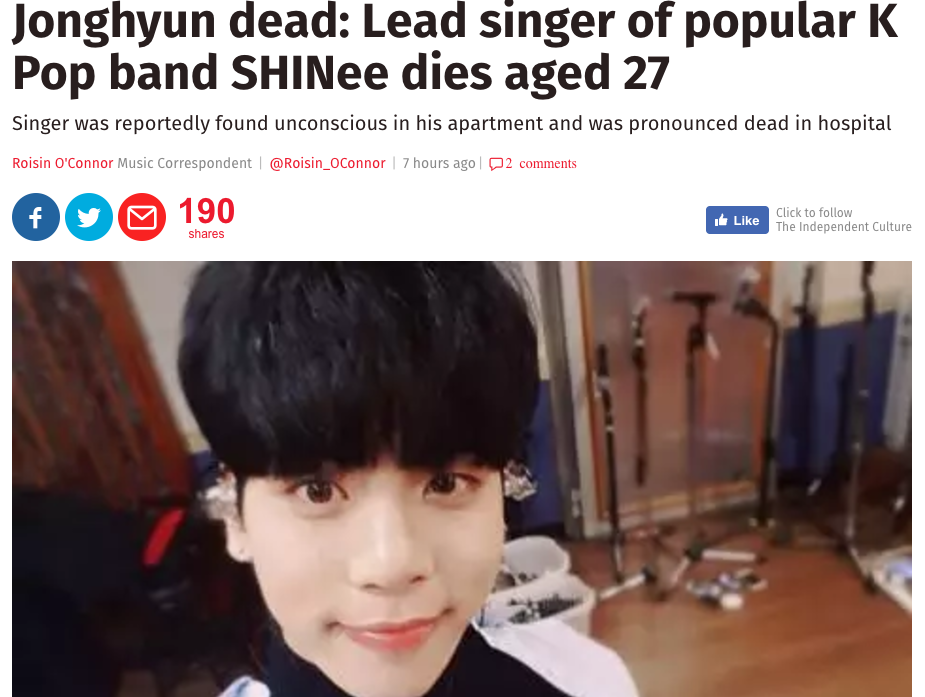The width and height of the screenshot is (925, 697).
Task: Click The Independent Culture page name
Action: (x=844, y=227)
